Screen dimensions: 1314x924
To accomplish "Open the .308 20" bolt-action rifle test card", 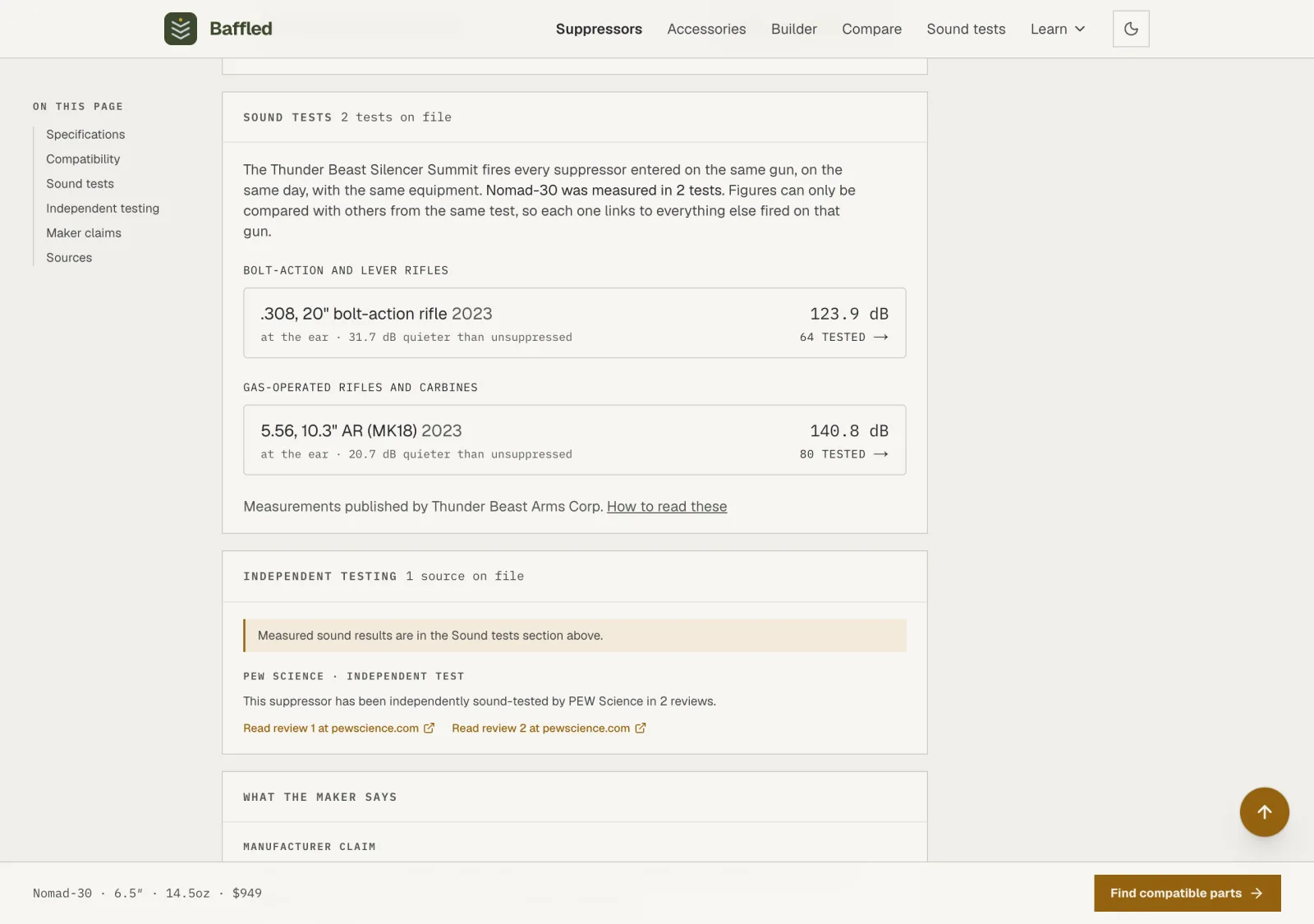I will [574, 323].
